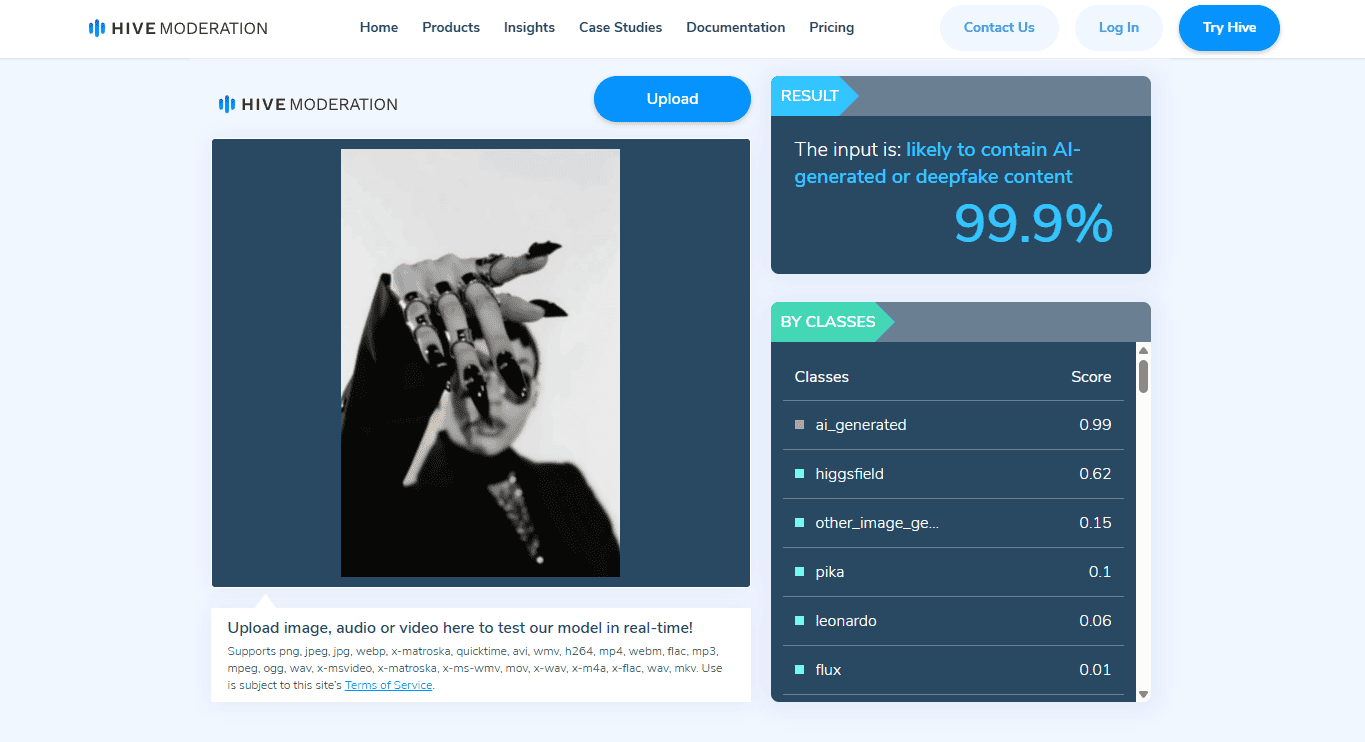This screenshot has width=1365, height=742.
Task: Click the flux class square marker
Action: (x=799, y=670)
